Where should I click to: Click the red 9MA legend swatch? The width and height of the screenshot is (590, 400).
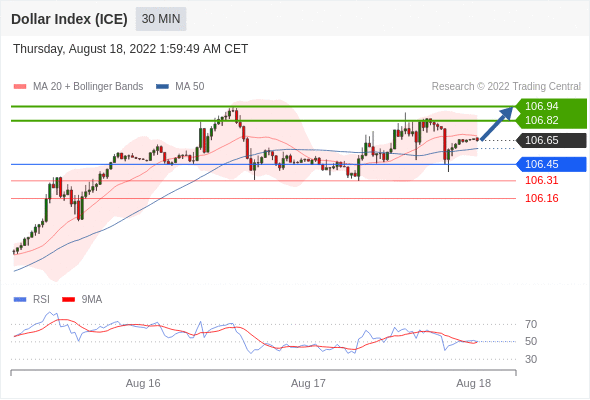coord(68,300)
